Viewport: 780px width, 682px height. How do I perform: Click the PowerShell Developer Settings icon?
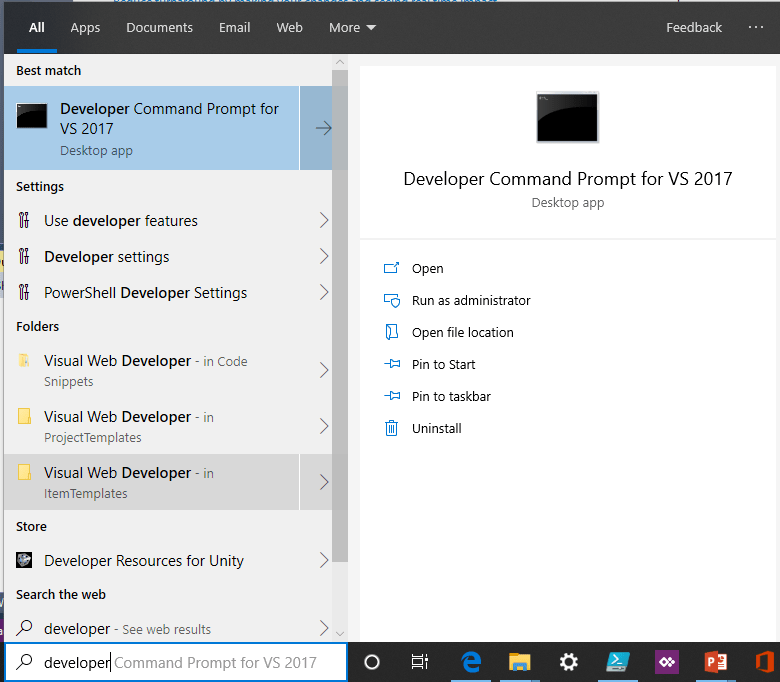(24, 292)
